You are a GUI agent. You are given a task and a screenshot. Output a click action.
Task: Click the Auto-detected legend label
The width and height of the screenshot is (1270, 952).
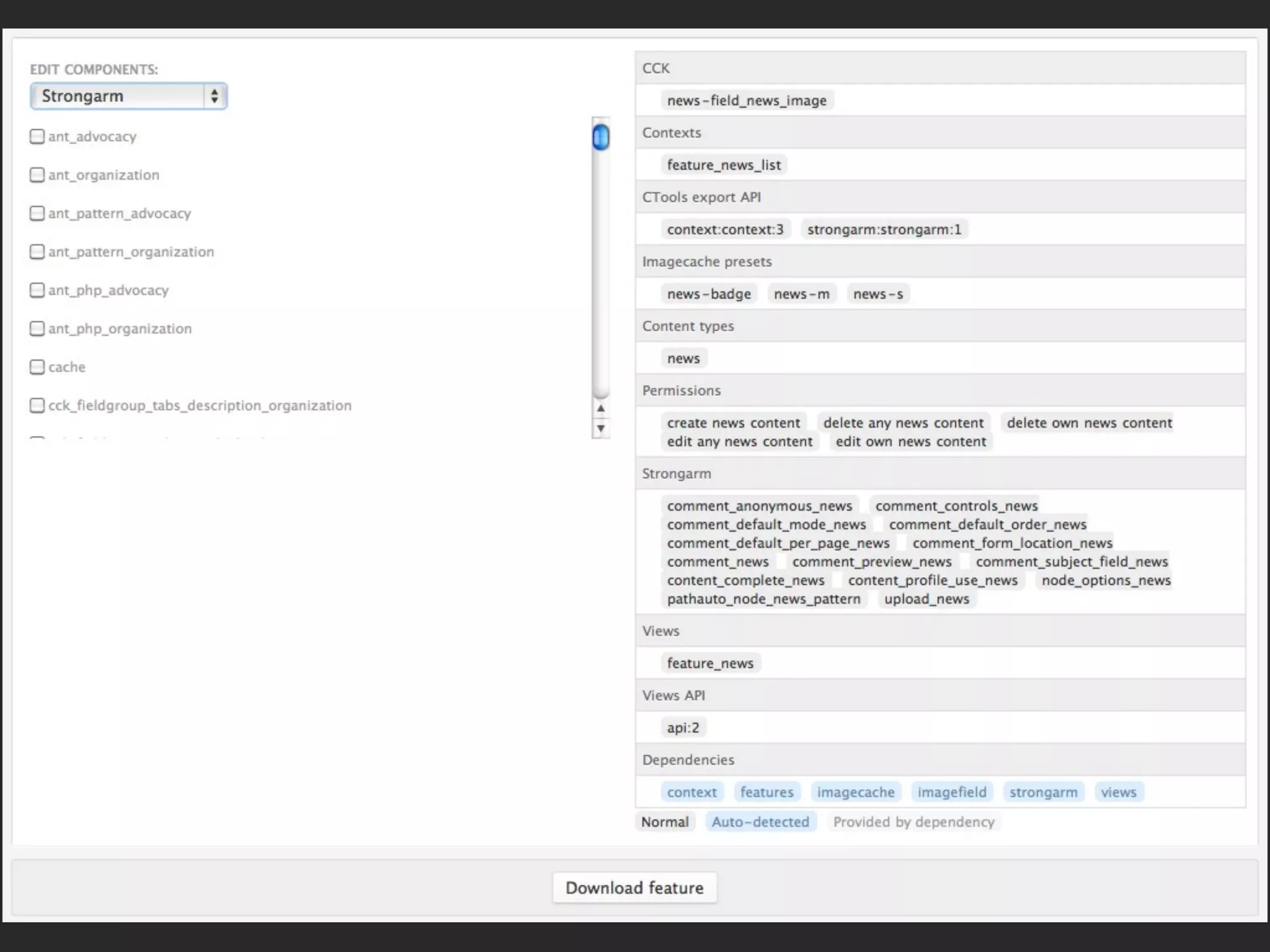coord(760,822)
